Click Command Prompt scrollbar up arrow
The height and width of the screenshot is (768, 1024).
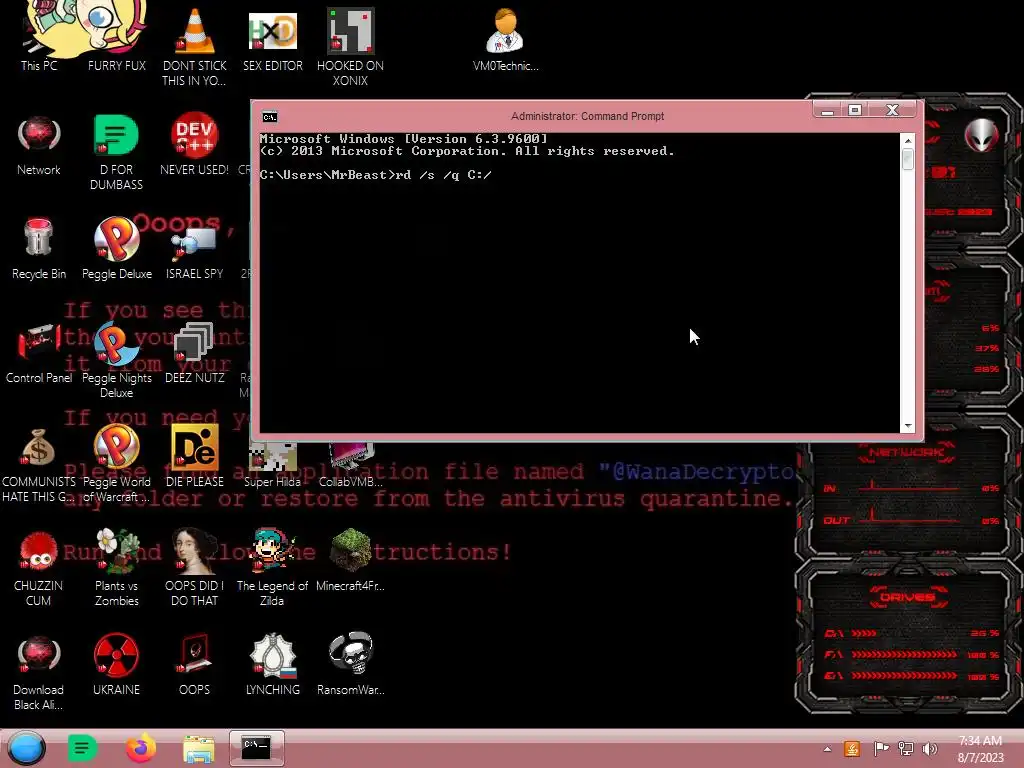(x=907, y=140)
